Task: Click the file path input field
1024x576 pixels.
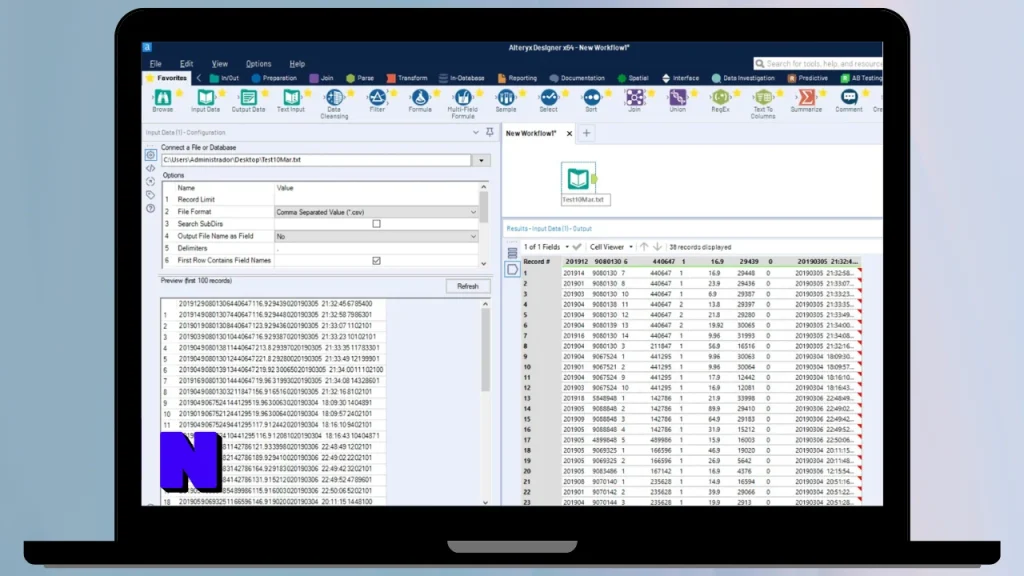Action: 316,160
